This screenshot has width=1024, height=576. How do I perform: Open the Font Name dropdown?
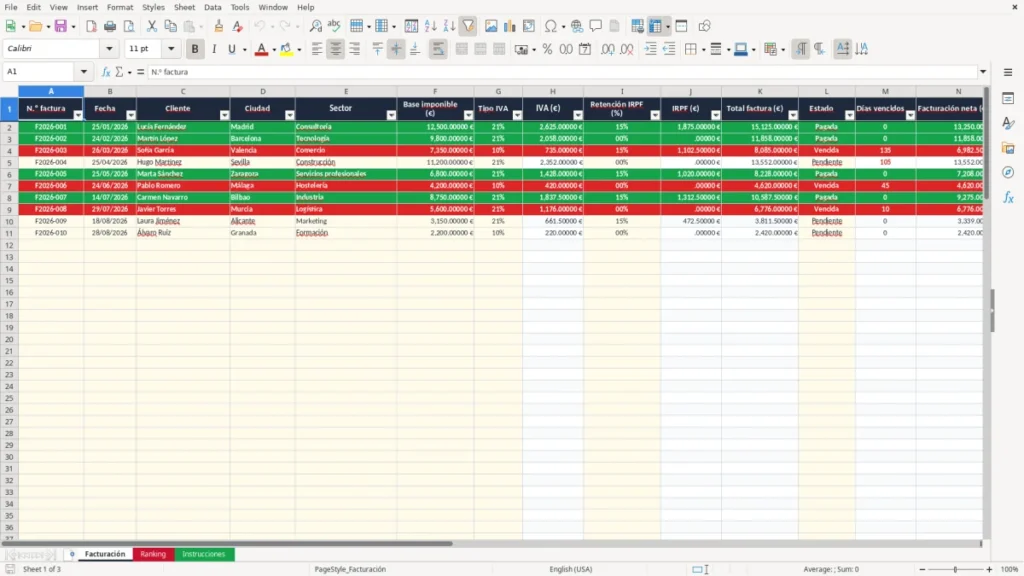click(x=109, y=49)
